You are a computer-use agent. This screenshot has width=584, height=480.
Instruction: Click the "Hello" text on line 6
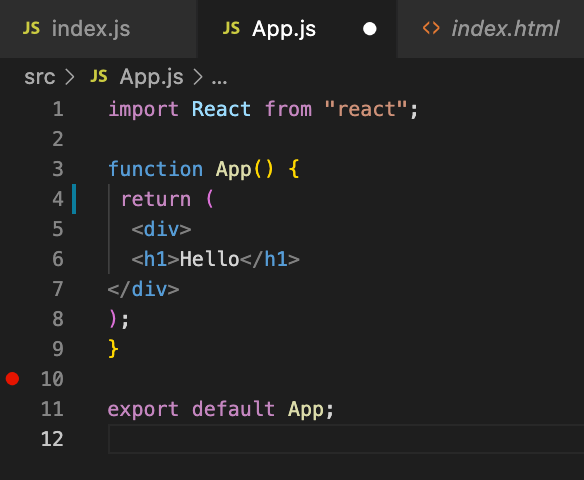coord(209,259)
